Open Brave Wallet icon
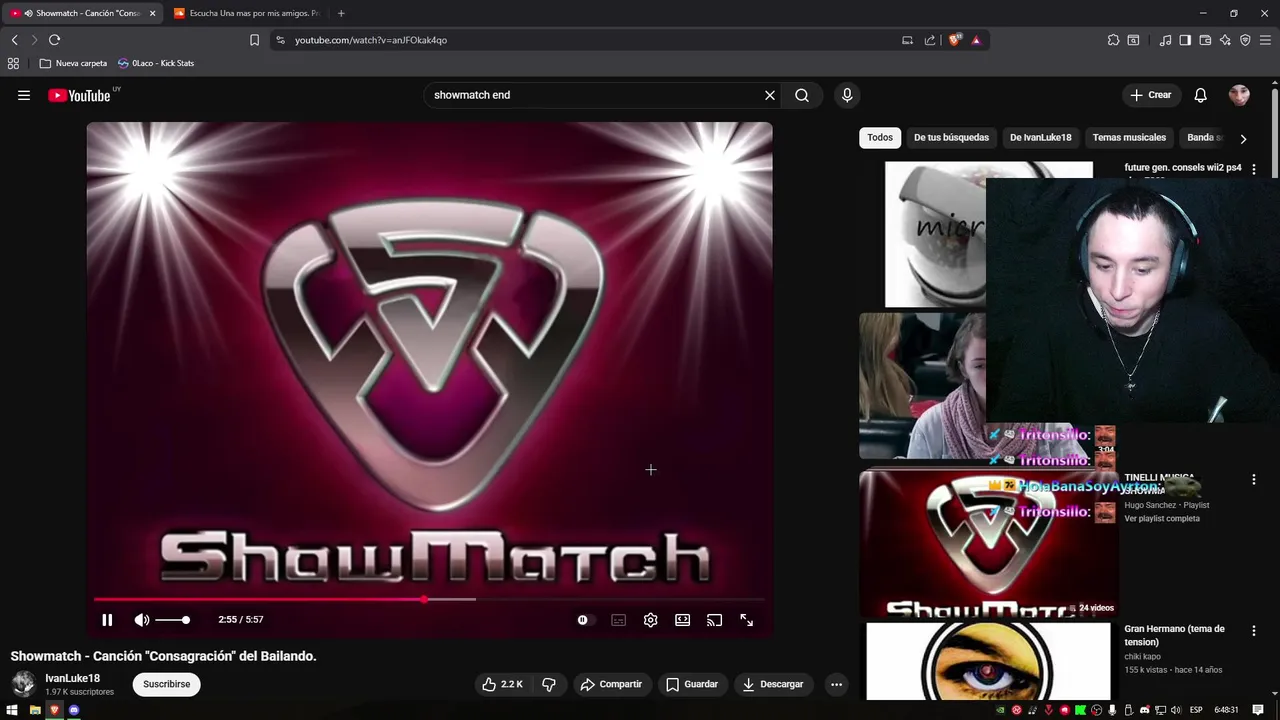The width and height of the screenshot is (1280, 720). point(1205,40)
